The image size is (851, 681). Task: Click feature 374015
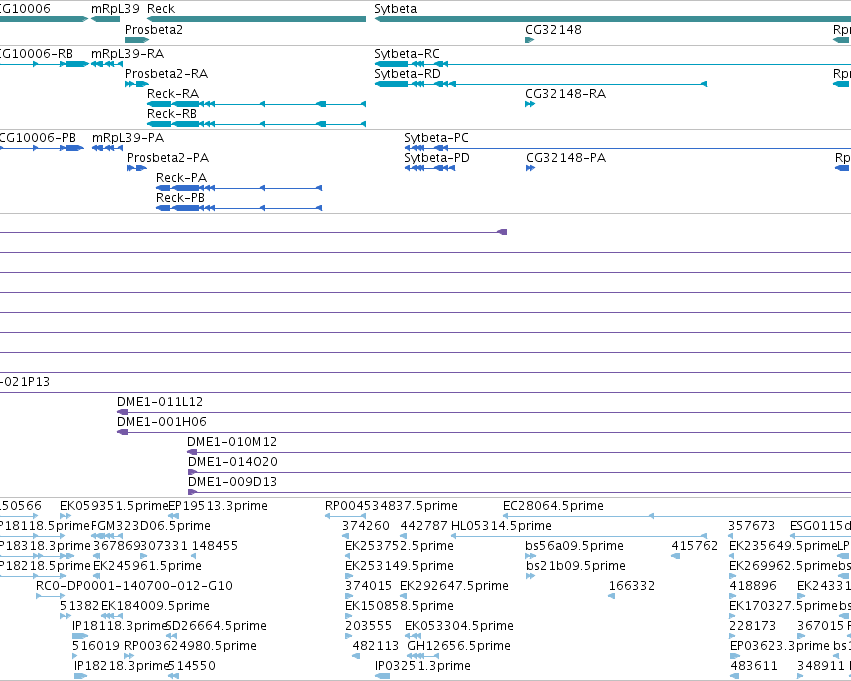tap(369, 586)
